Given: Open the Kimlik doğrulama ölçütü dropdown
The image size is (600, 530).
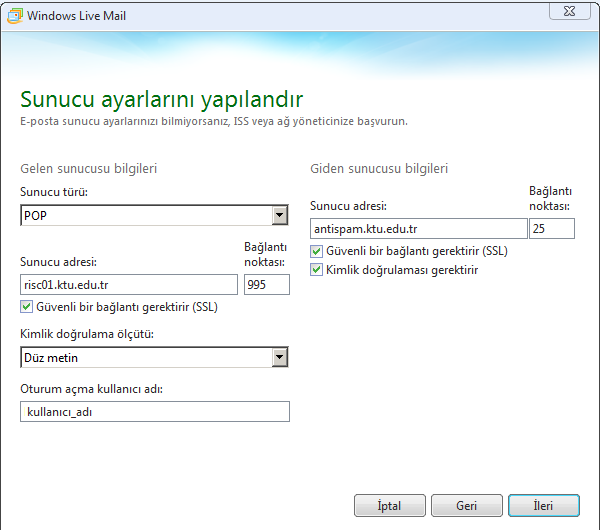Looking at the screenshot, I should (x=280, y=357).
